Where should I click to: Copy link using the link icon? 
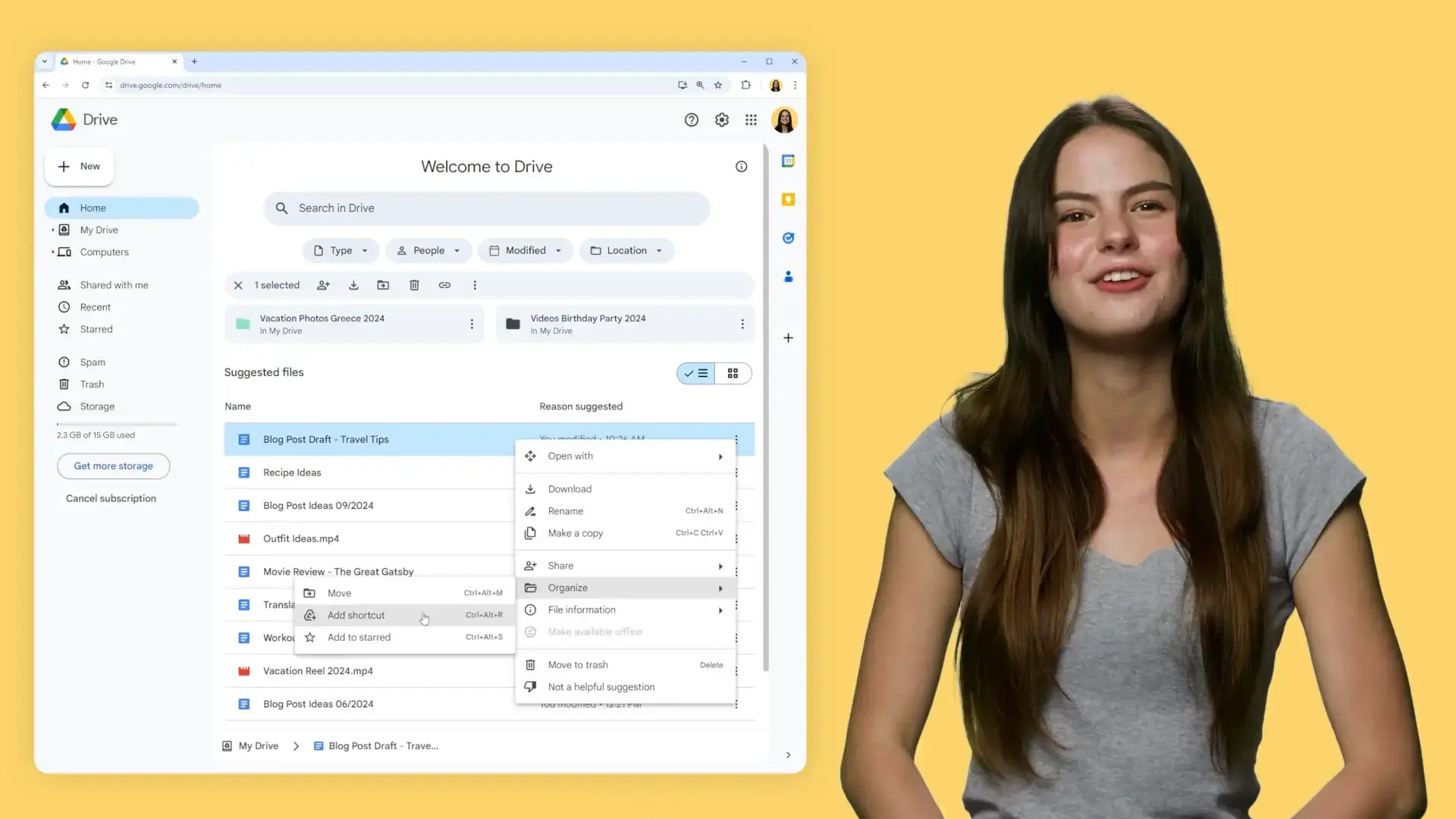pos(444,285)
